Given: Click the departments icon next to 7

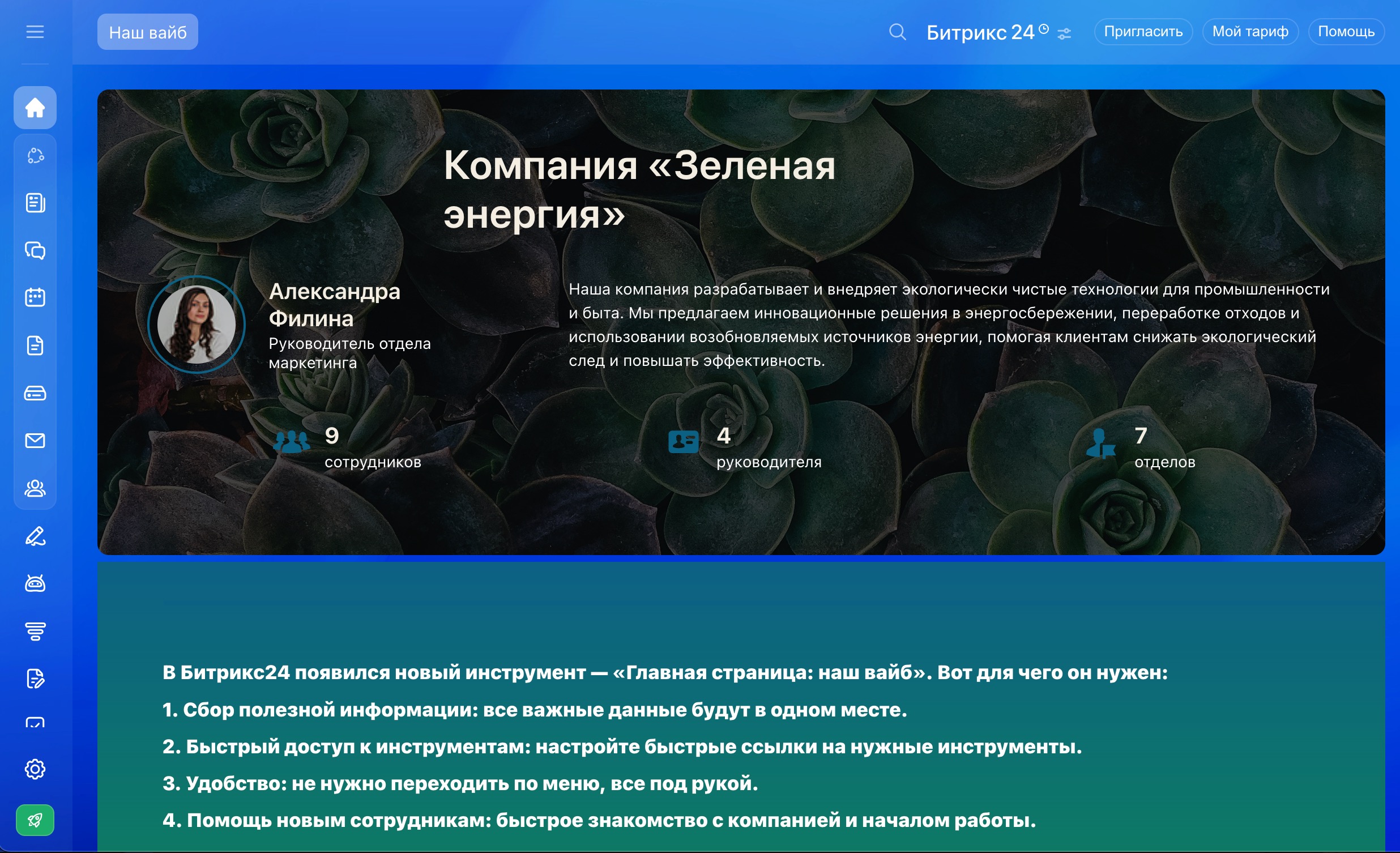Looking at the screenshot, I should point(1100,444).
